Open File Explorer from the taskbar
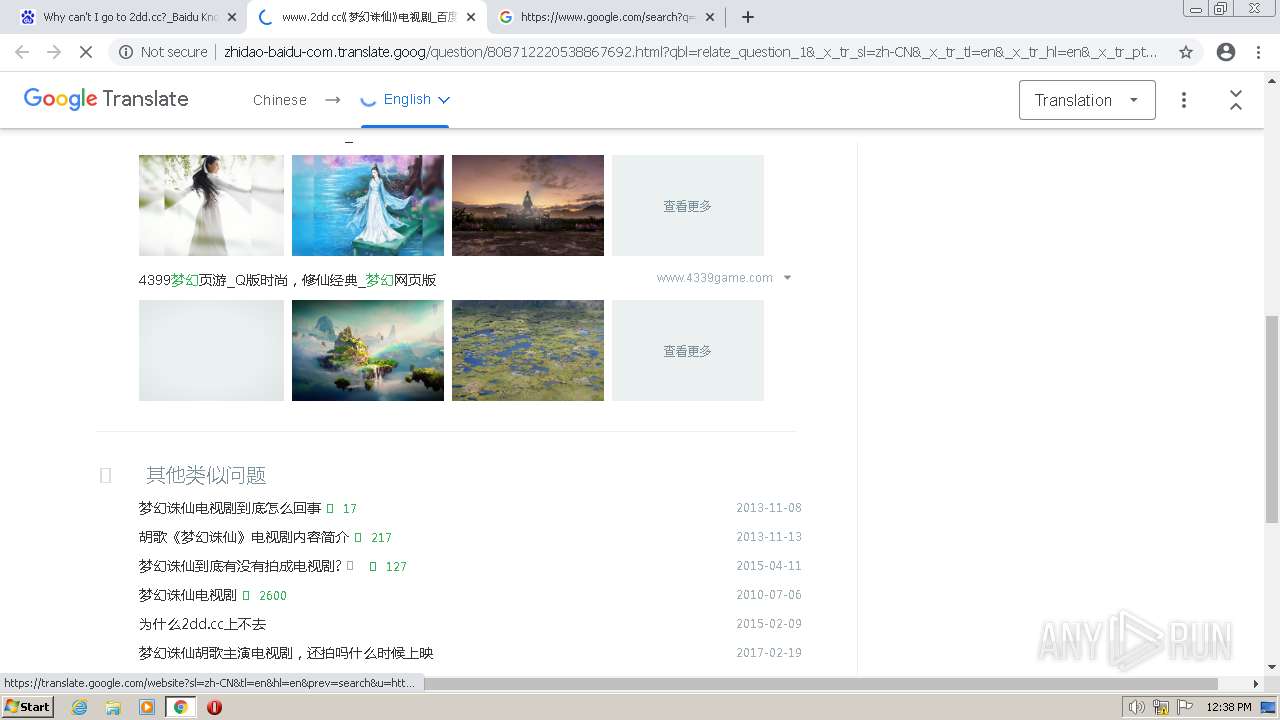The height and width of the screenshot is (720, 1280). [x=113, y=707]
